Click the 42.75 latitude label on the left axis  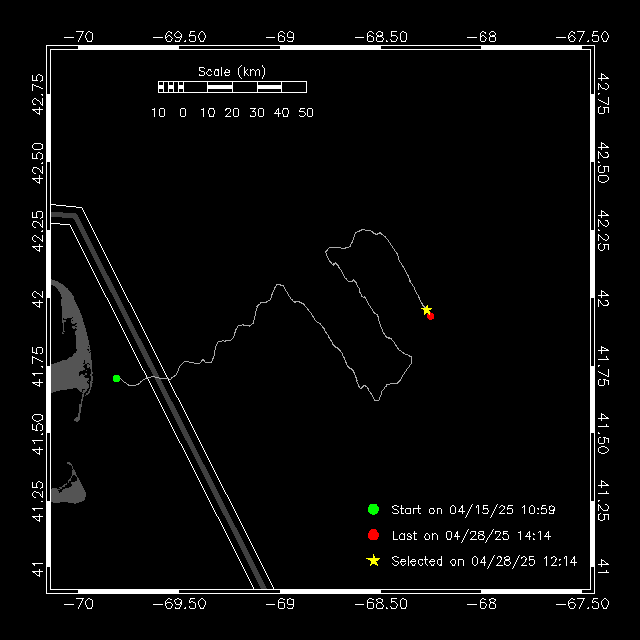click(38, 92)
